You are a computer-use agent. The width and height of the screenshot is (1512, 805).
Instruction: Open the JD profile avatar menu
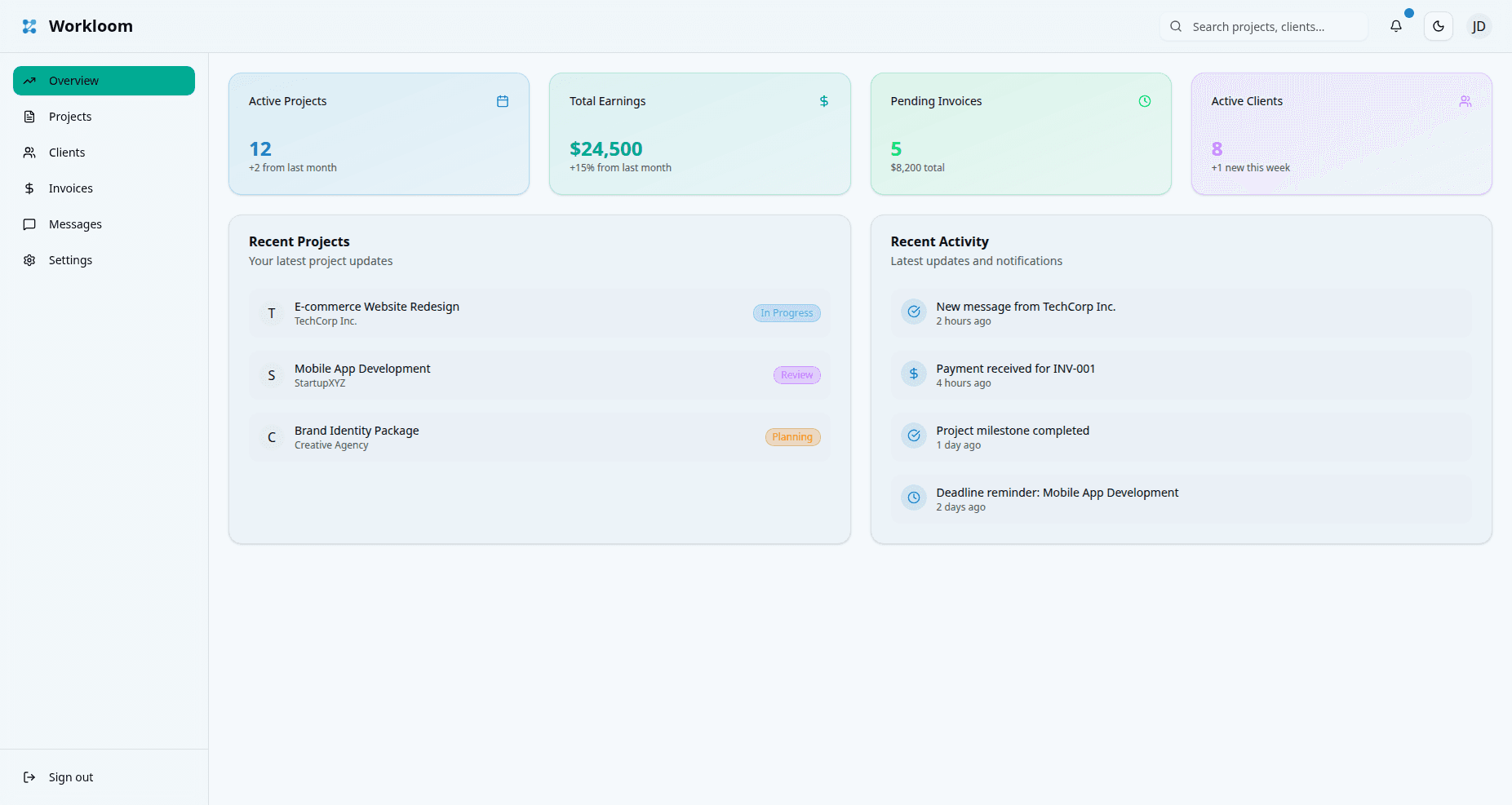[x=1479, y=25]
